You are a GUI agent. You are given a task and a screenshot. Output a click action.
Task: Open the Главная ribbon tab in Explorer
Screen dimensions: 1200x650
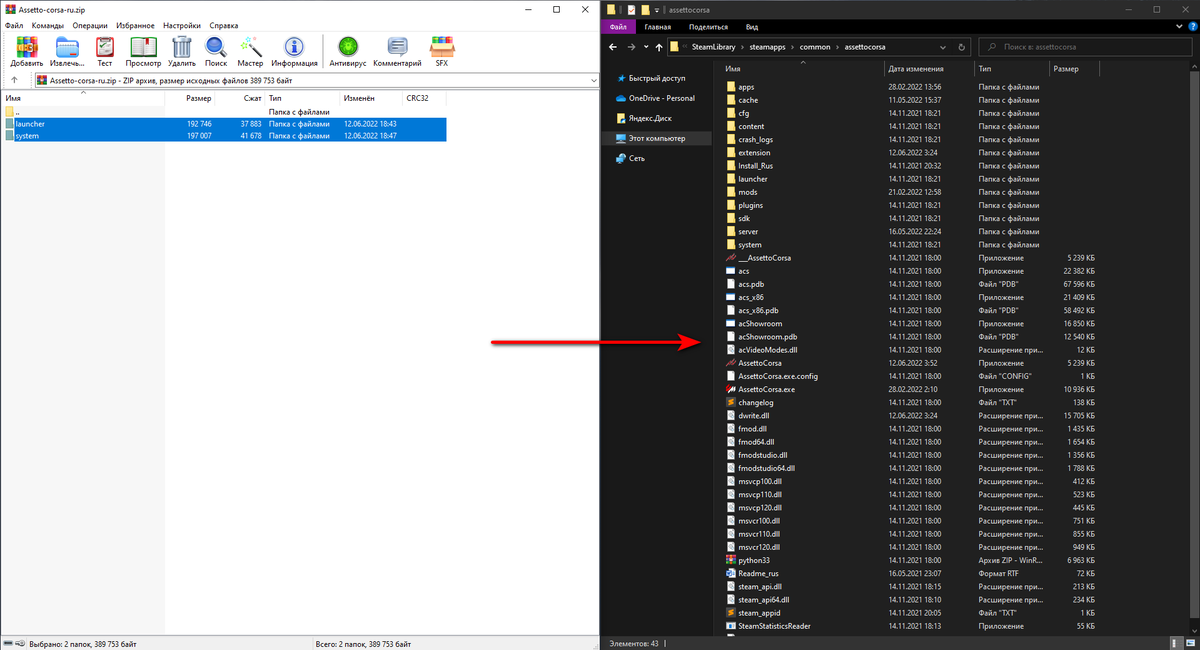(658, 27)
